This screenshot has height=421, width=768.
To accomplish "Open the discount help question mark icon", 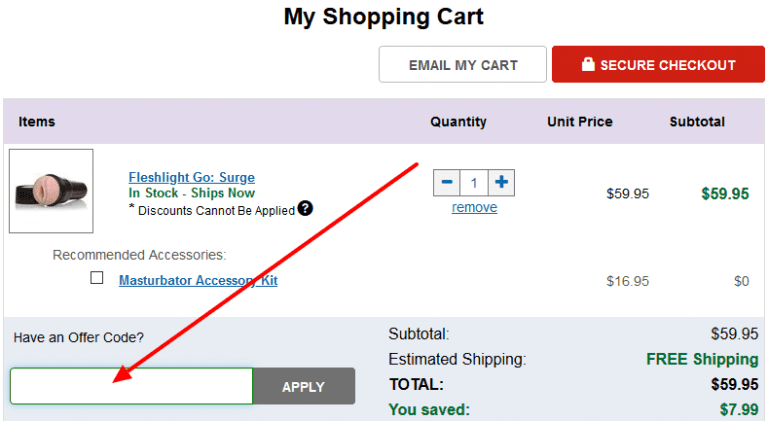I will (305, 209).
